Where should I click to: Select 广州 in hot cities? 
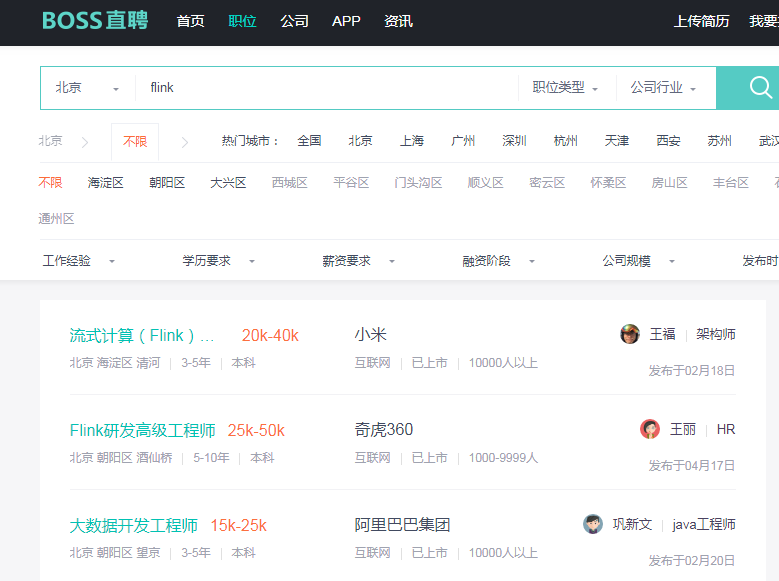[463, 141]
